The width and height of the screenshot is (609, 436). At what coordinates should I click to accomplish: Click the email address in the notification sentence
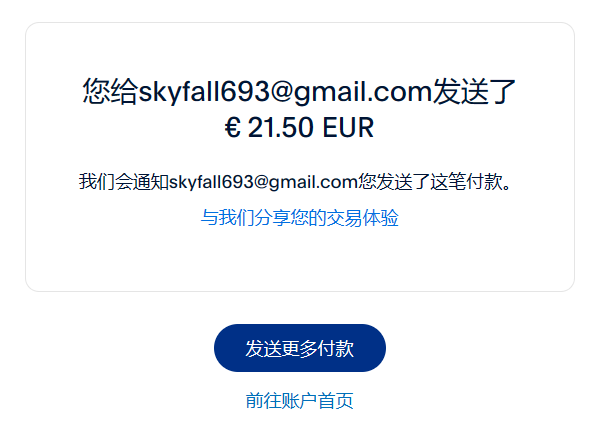(263, 182)
